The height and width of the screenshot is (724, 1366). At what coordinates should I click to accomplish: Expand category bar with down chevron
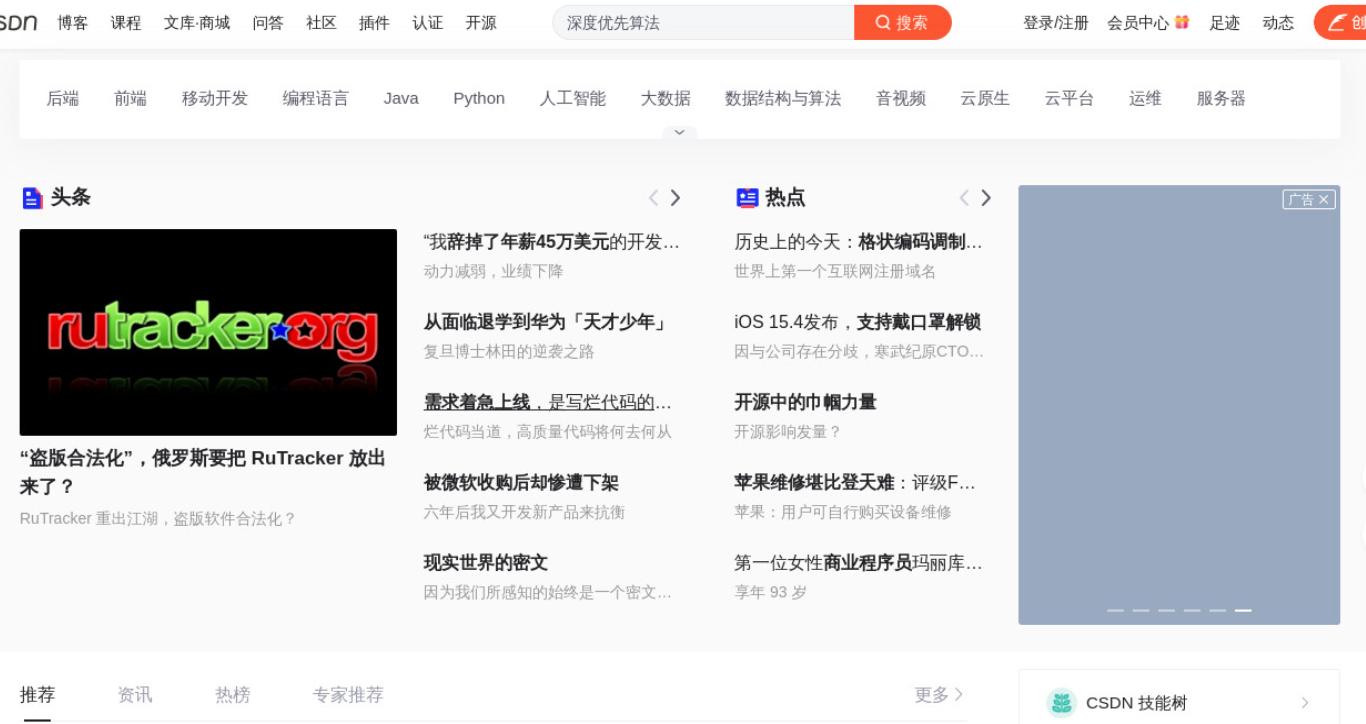point(679,132)
